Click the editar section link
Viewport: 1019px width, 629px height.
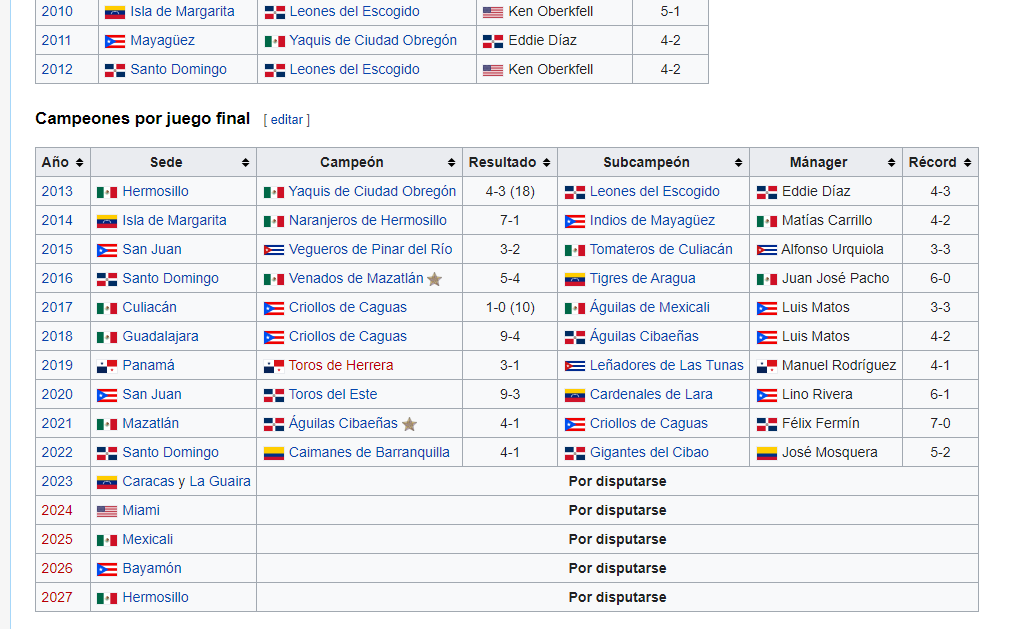pyautogui.click(x=287, y=120)
